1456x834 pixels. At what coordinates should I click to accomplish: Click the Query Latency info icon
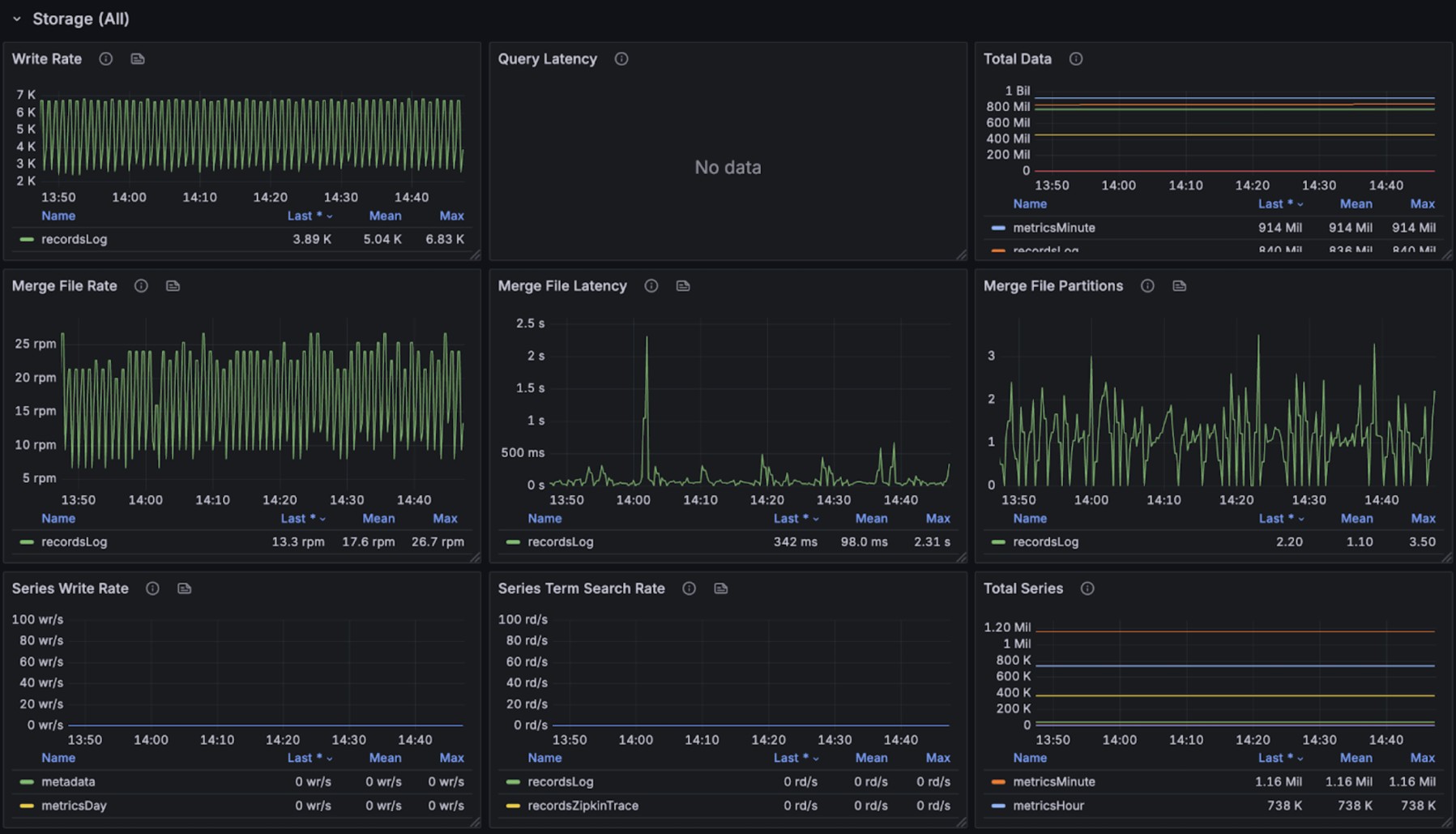(x=621, y=59)
